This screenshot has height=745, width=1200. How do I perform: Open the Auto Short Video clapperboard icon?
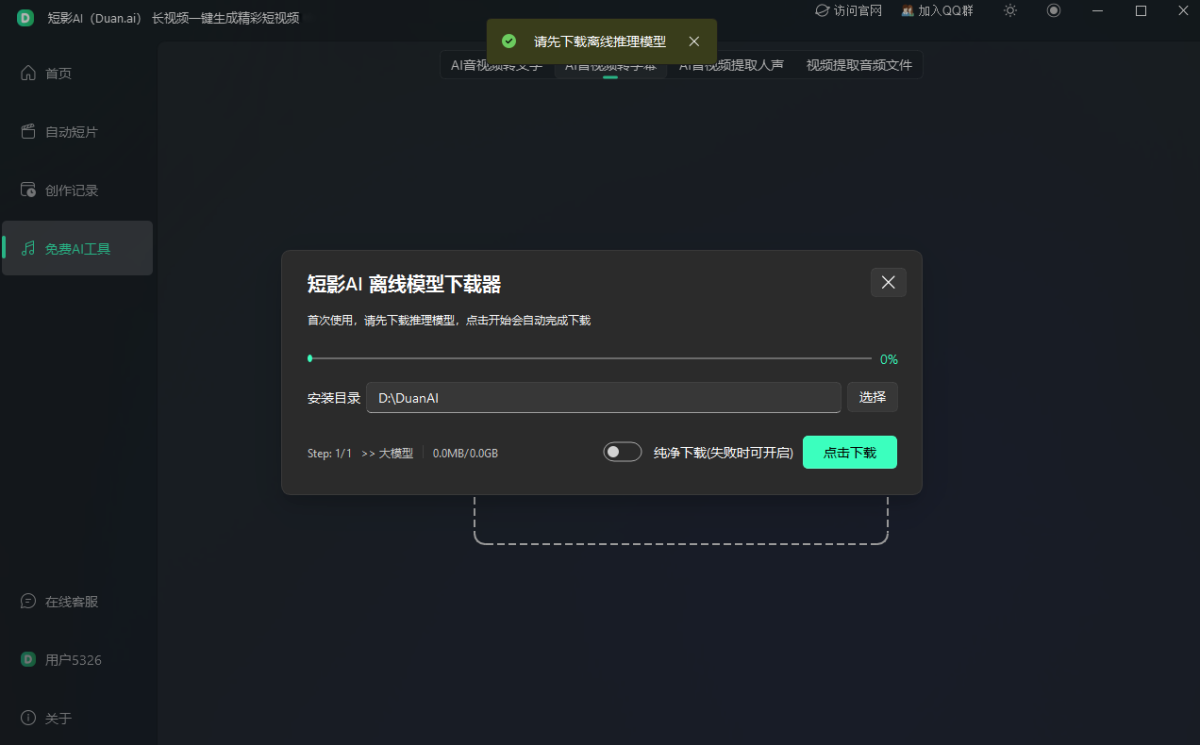[x=28, y=132]
